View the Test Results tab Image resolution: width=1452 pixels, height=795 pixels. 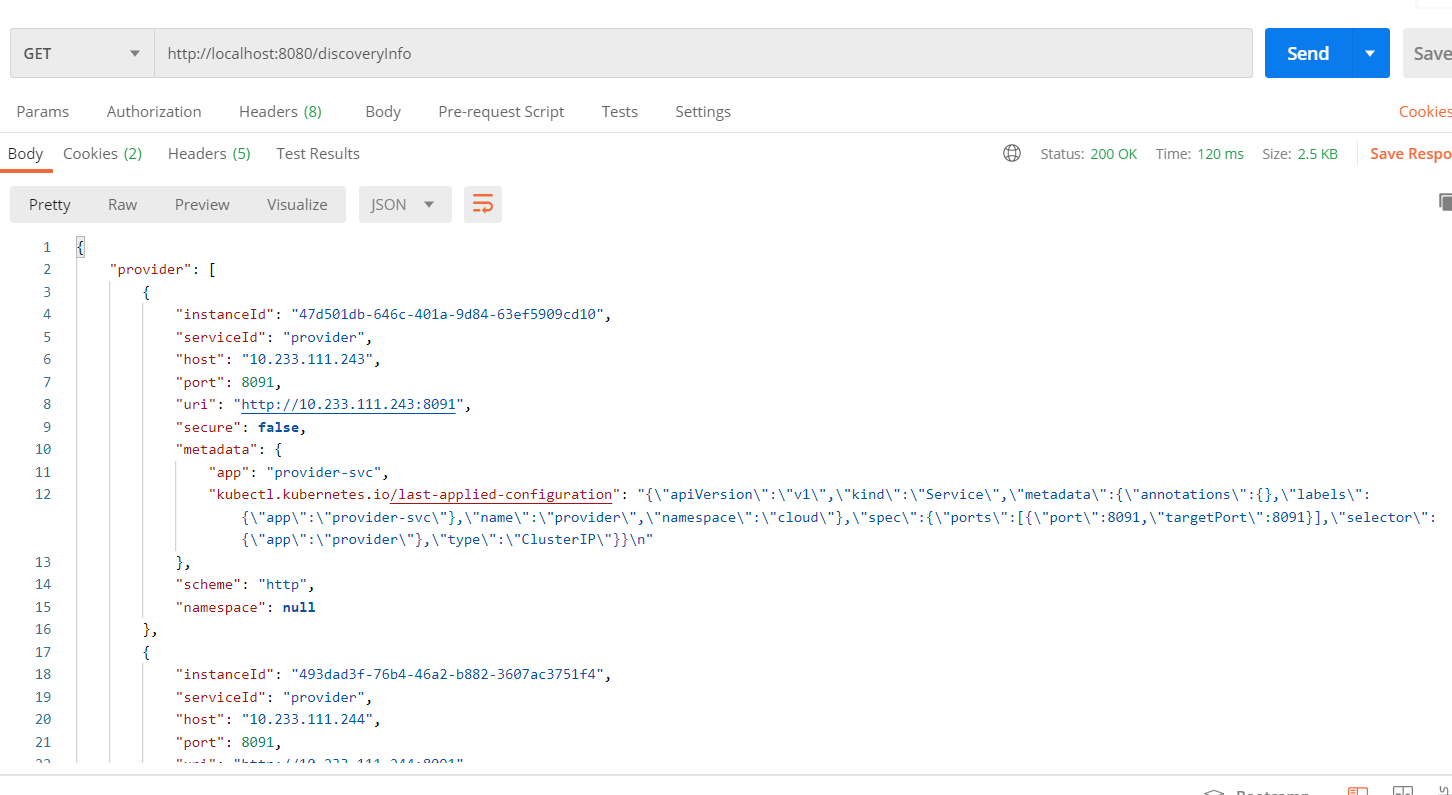pyautogui.click(x=317, y=153)
